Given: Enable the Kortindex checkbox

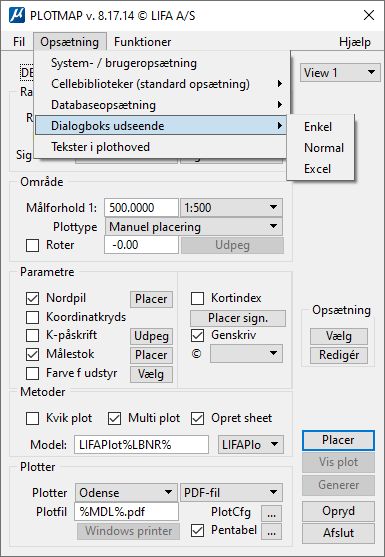Looking at the screenshot, I should 197,299.
